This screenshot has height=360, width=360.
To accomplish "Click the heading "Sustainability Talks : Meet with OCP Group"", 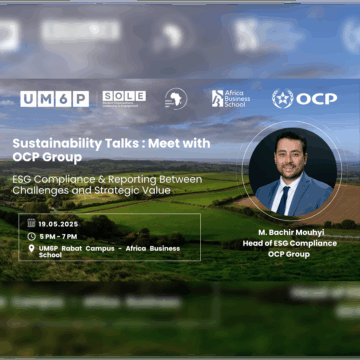I will point(111,150).
